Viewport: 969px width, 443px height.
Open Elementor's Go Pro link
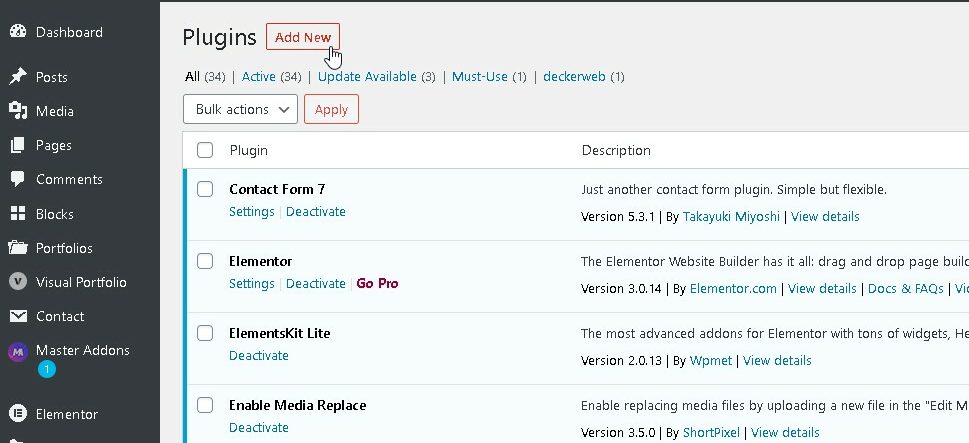(x=377, y=283)
